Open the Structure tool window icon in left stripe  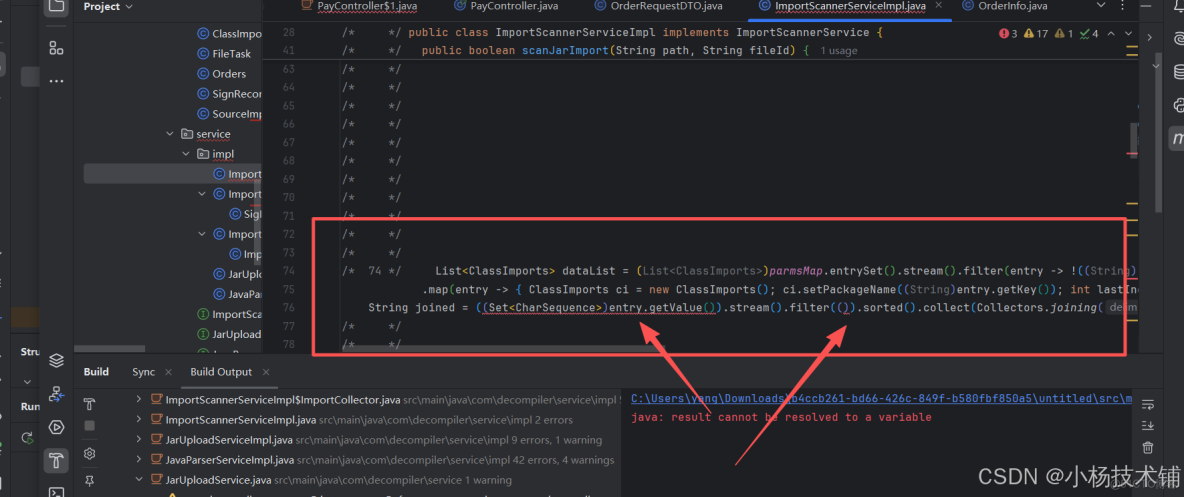point(56,48)
